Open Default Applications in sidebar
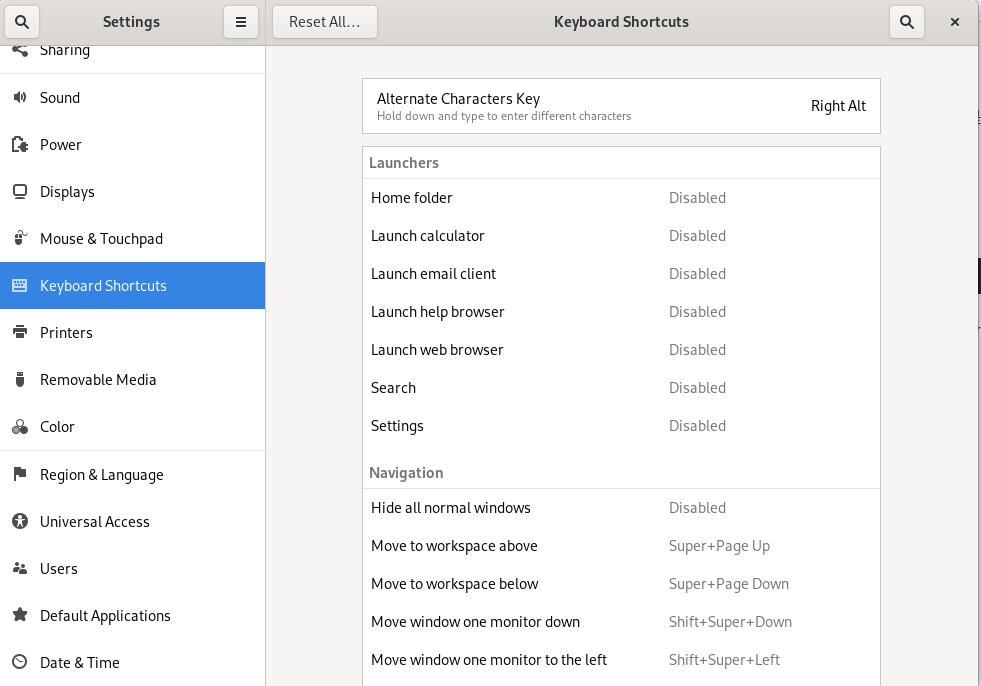 105,616
